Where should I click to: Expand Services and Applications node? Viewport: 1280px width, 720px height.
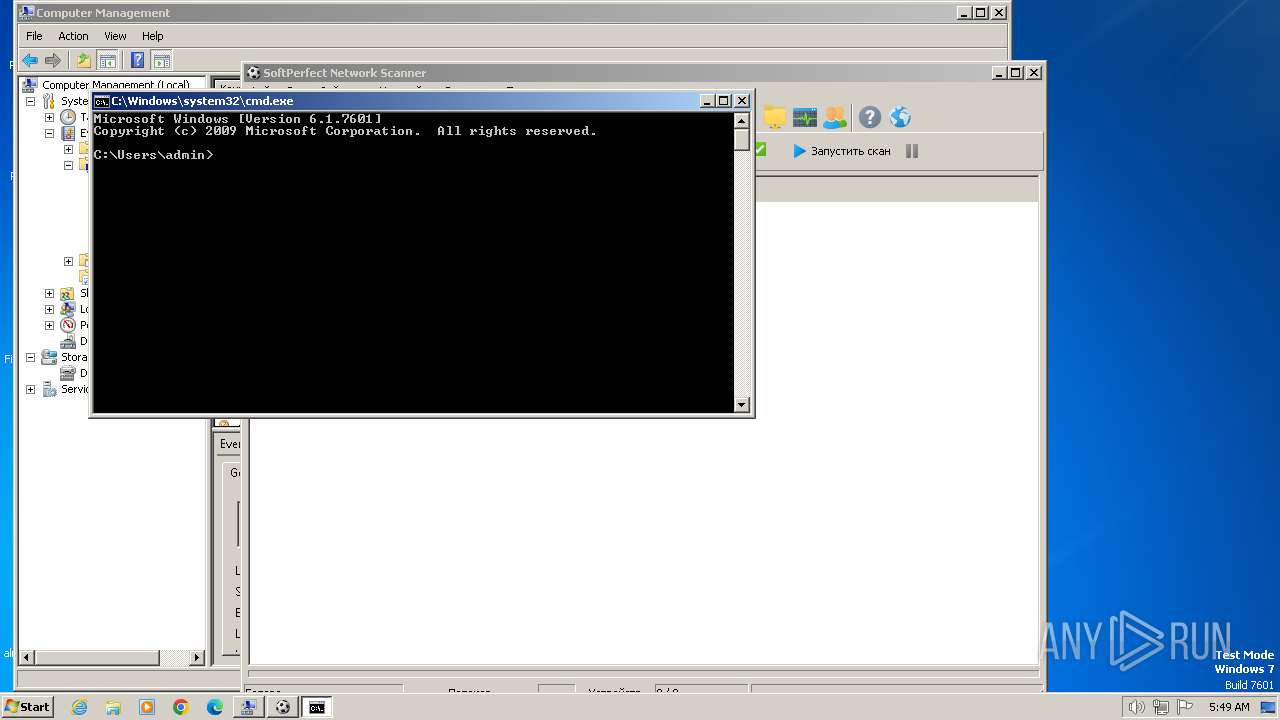tap(30, 389)
